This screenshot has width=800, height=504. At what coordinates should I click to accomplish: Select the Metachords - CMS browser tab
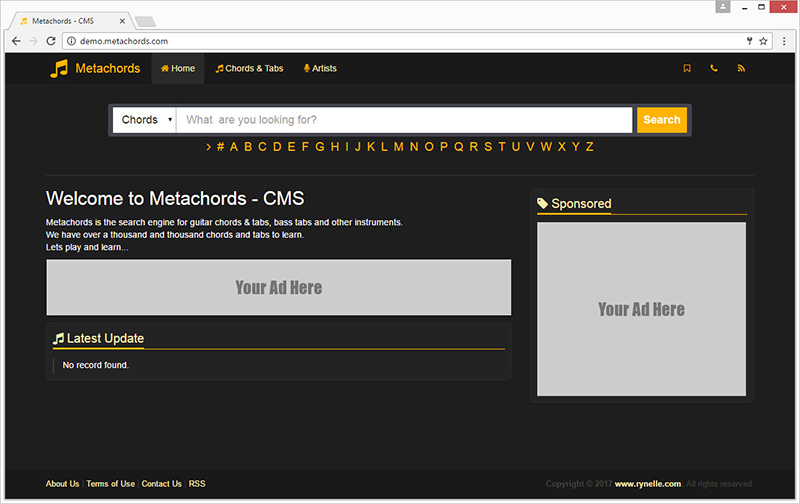click(70, 21)
